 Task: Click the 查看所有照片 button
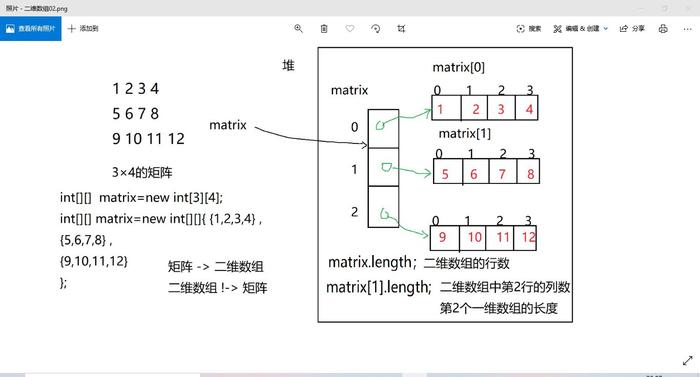pos(30,29)
